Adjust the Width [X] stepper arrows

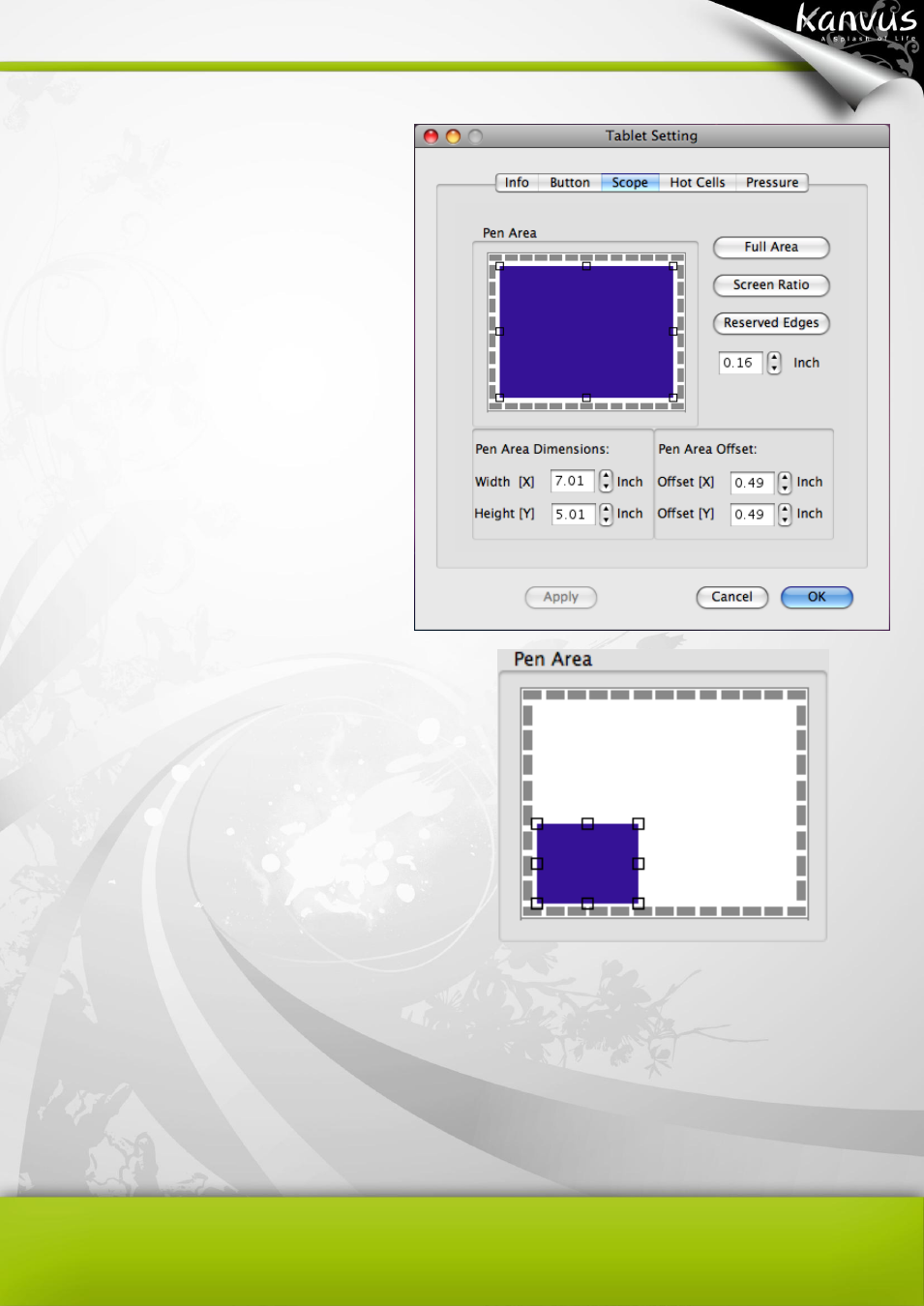coord(606,481)
